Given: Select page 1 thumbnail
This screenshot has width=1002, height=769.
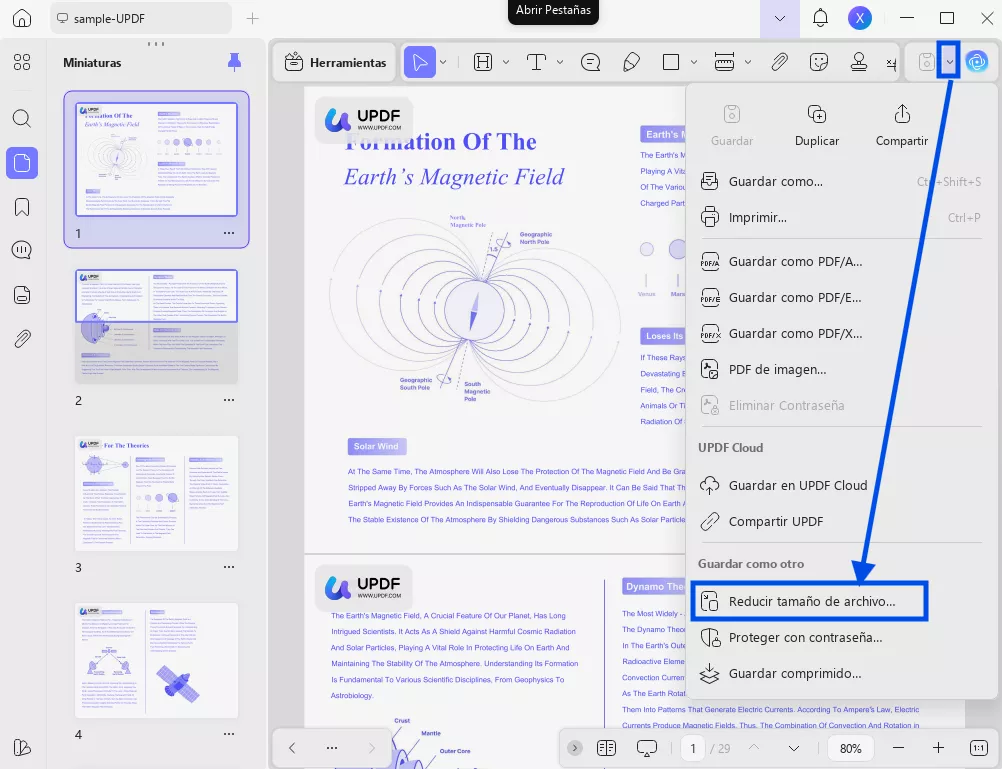Looking at the screenshot, I should [157, 159].
